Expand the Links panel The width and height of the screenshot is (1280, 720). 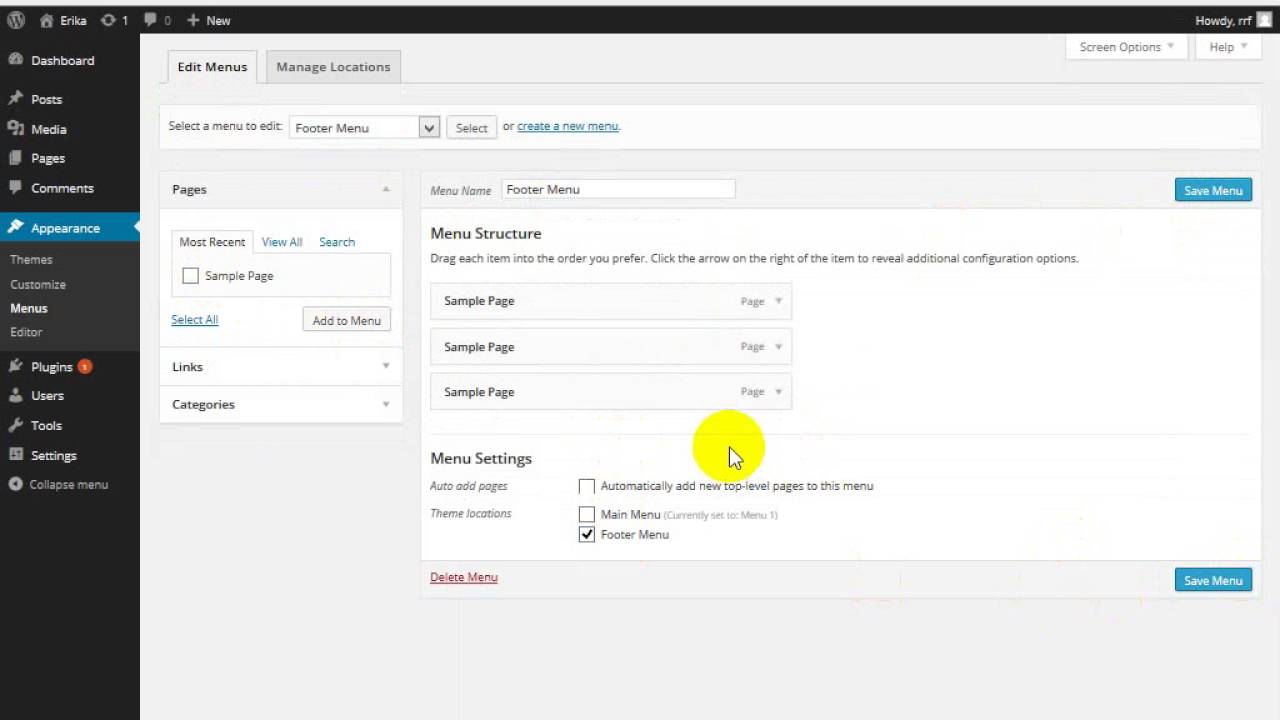[x=385, y=367]
